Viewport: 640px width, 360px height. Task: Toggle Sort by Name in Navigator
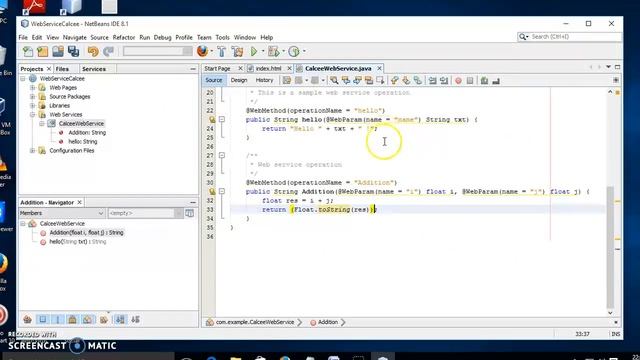pos(120,320)
